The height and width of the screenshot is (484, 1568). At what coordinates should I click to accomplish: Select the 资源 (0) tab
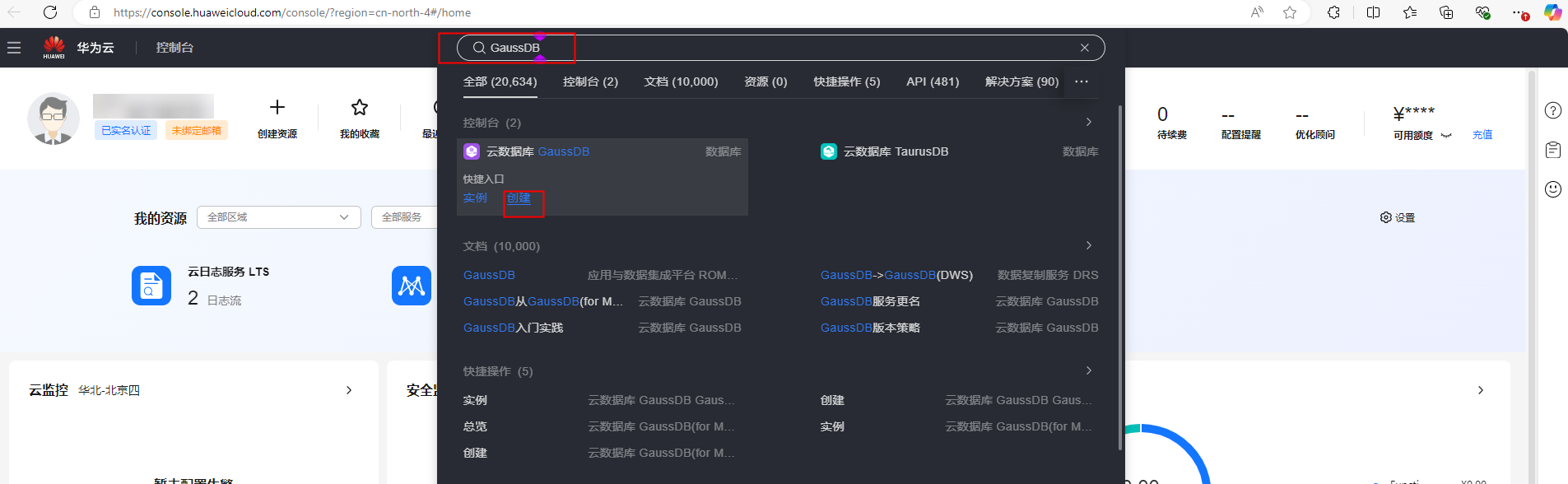point(765,81)
